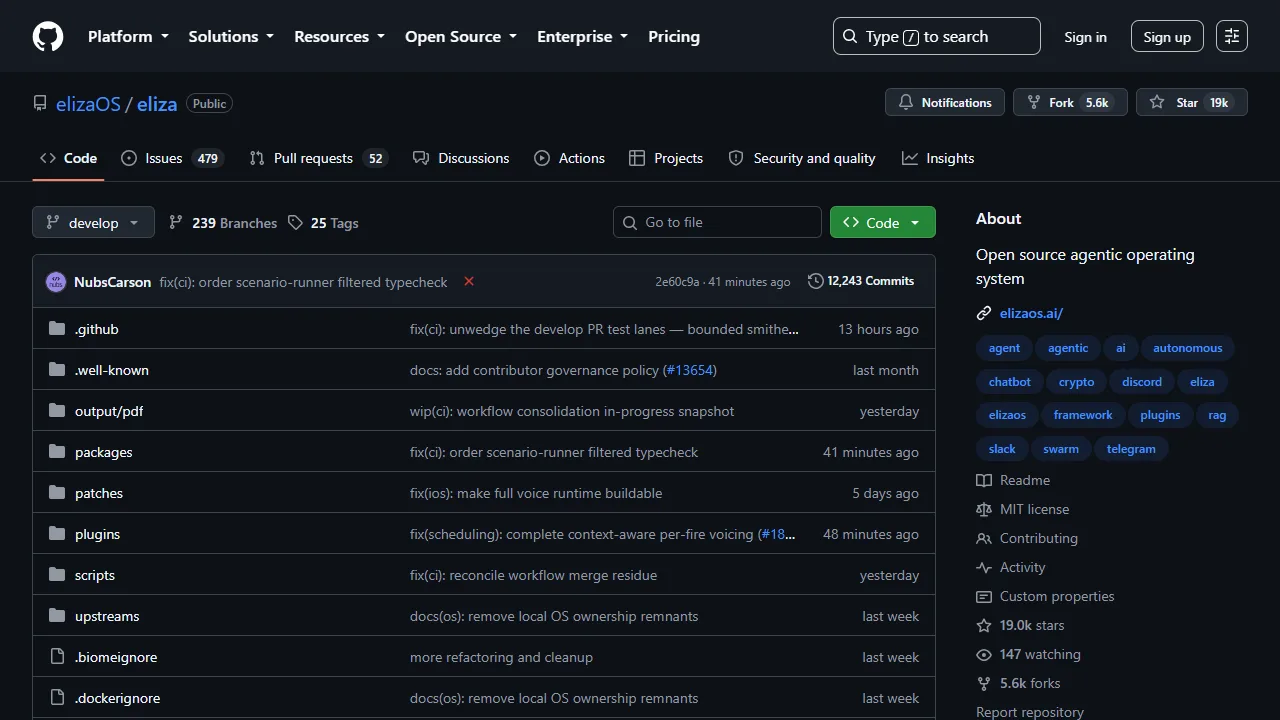The height and width of the screenshot is (720, 1280).
Task: Open the eliza repository name link
Action: pos(157,103)
